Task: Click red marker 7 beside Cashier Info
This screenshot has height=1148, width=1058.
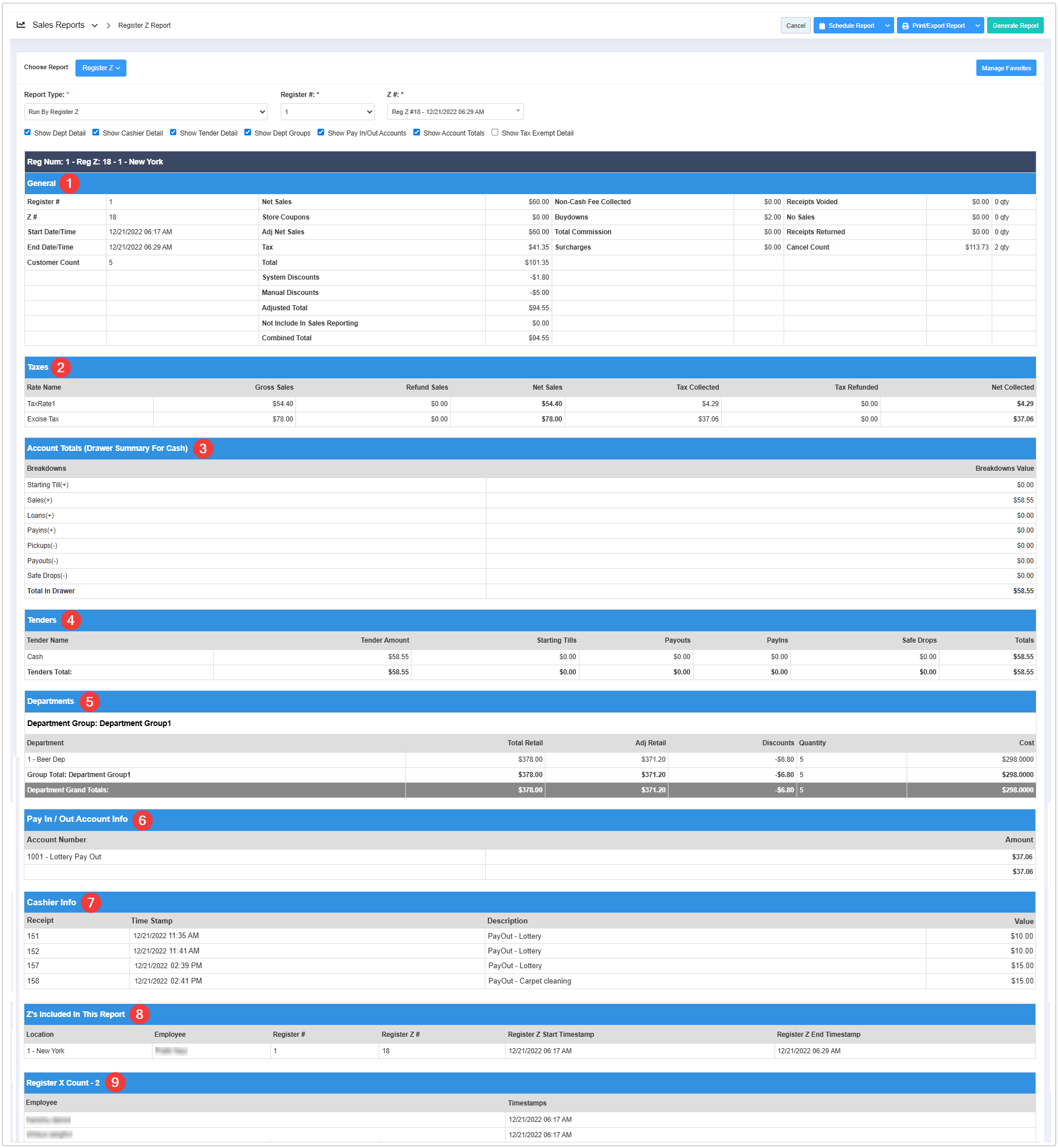Action: (91, 902)
